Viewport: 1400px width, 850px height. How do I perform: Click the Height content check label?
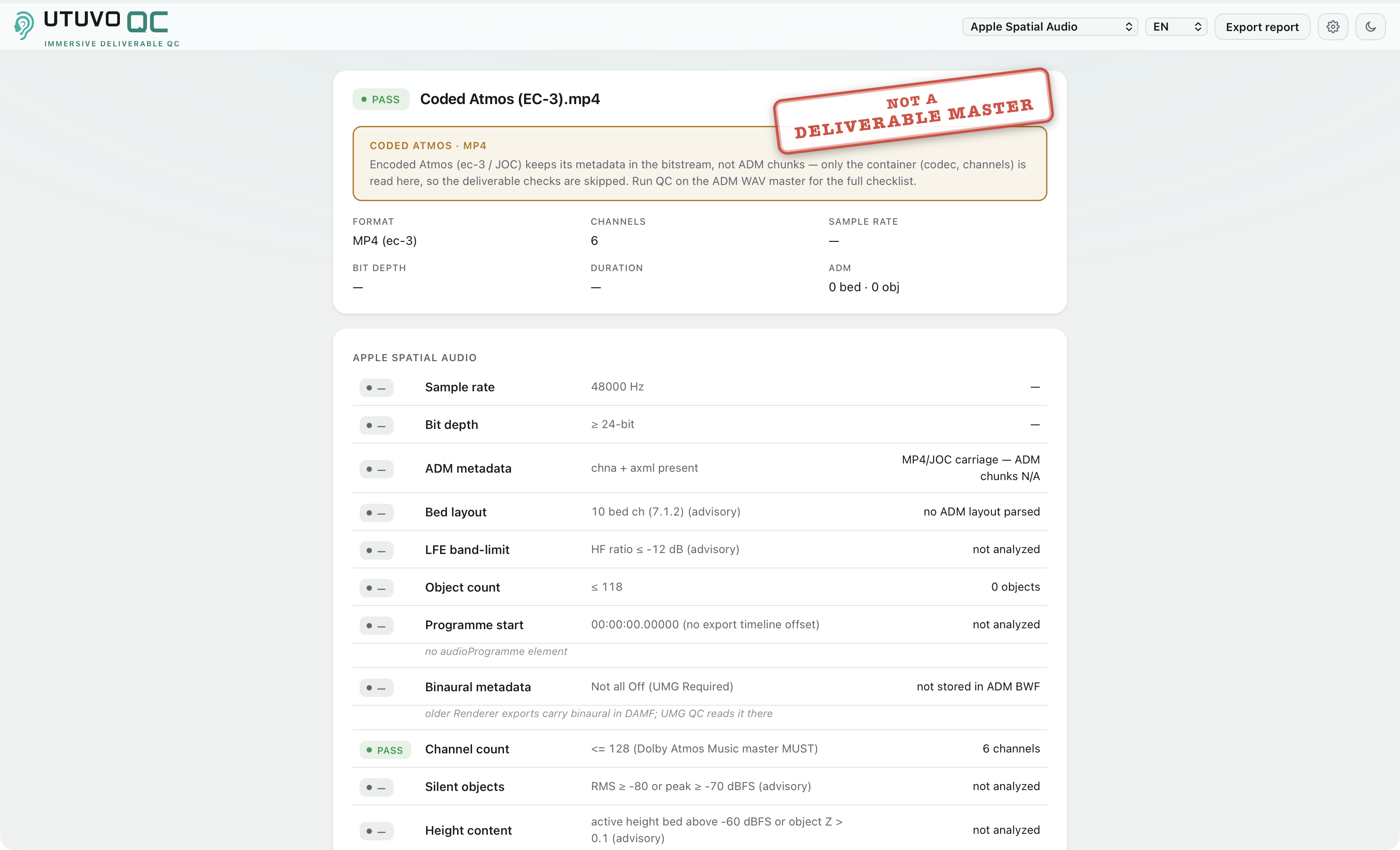click(468, 831)
